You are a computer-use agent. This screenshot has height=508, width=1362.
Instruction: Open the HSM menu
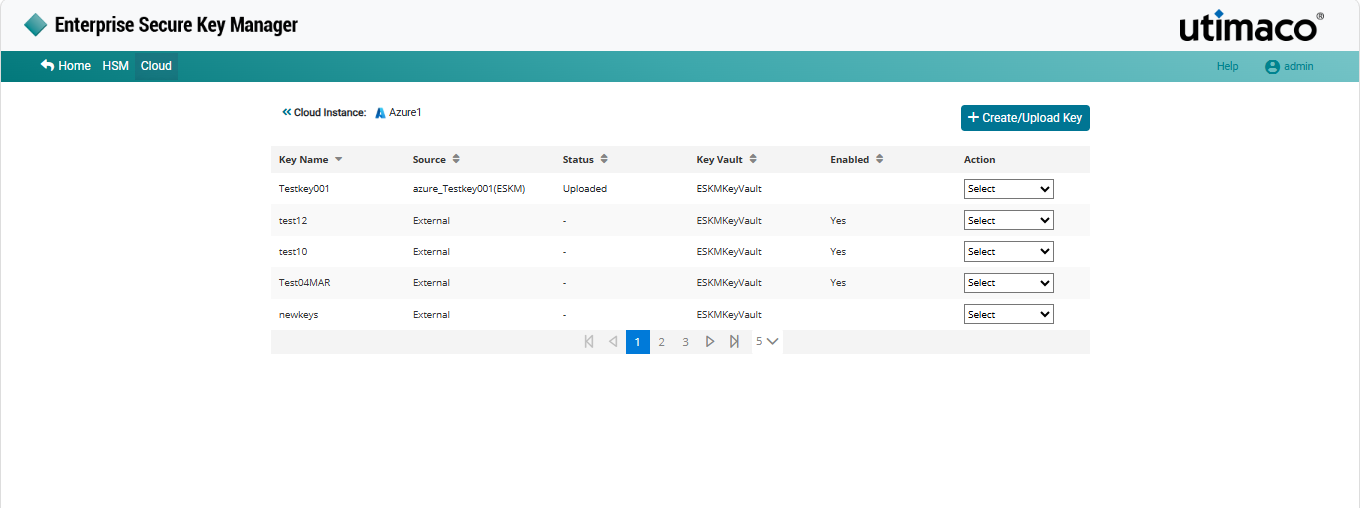[115, 66]
